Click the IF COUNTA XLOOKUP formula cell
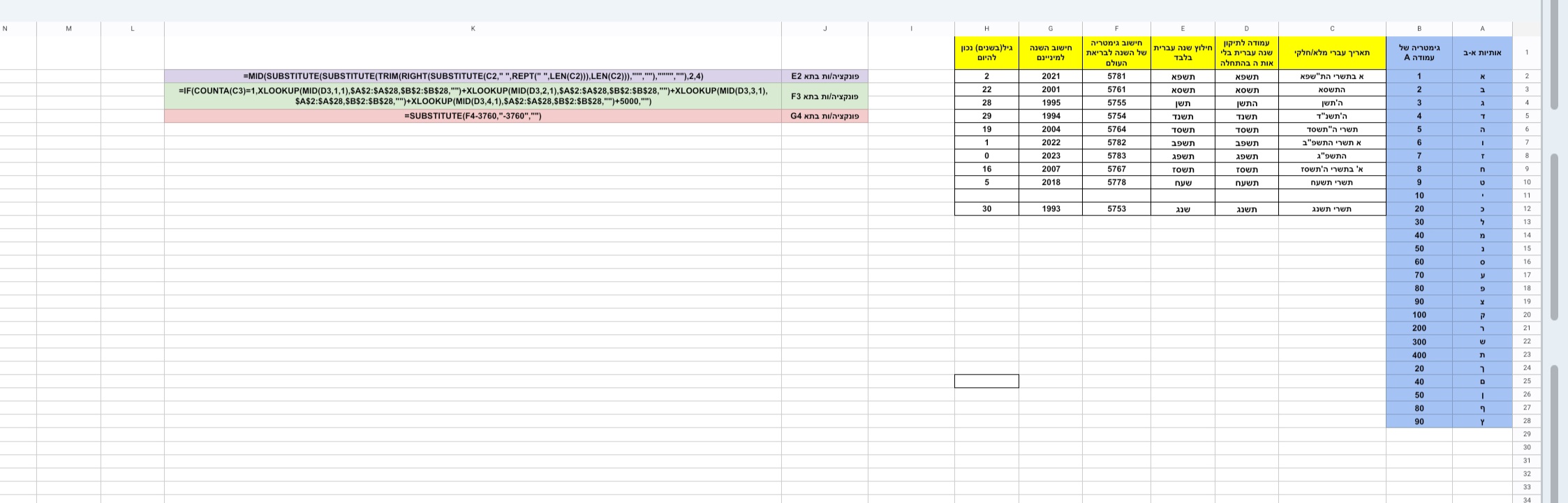 pos(473,96)
